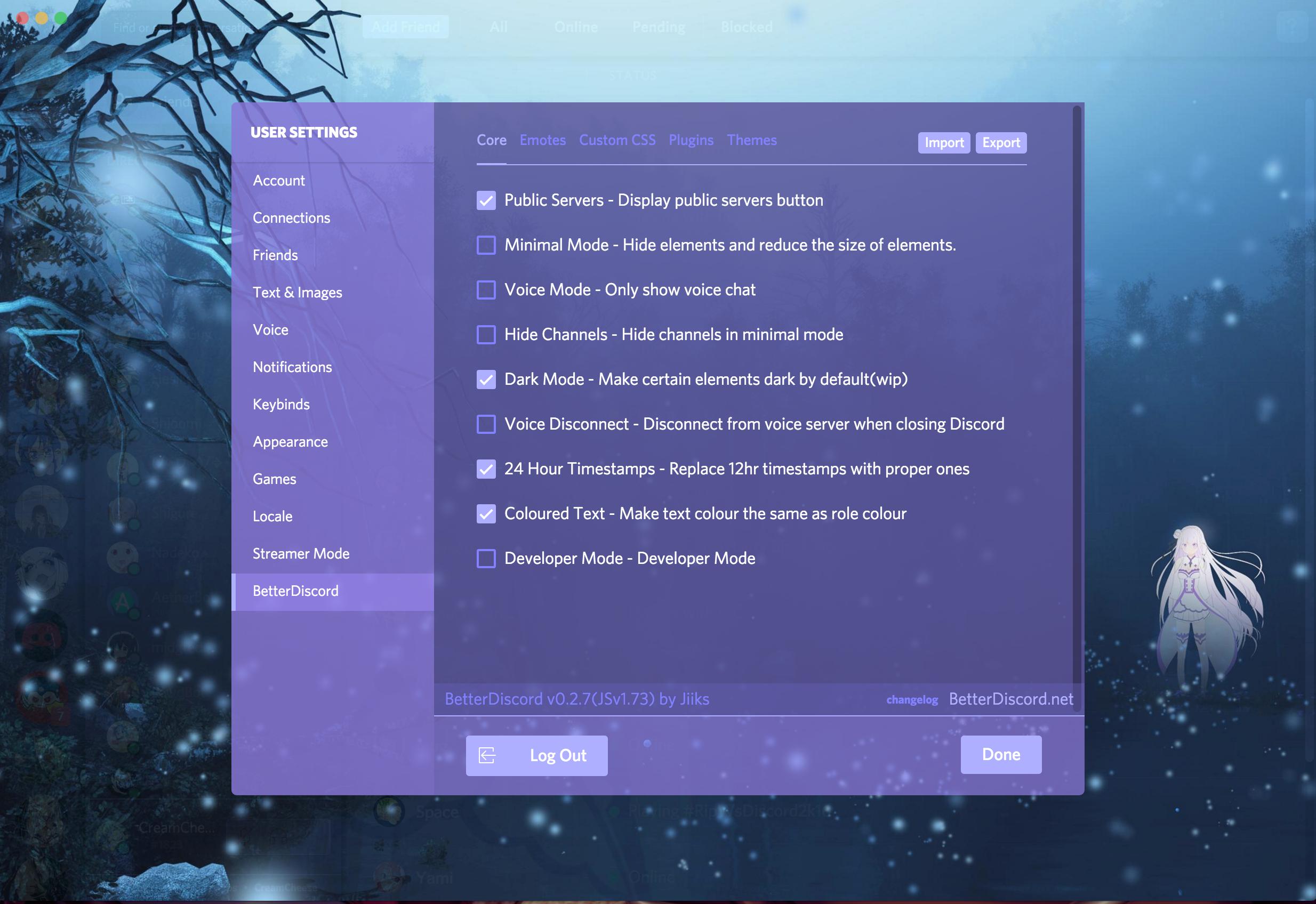This screenshot has width=1316, height=904.
Task: Open the Custom CSS tab
Action: click(x=617, y=140)
